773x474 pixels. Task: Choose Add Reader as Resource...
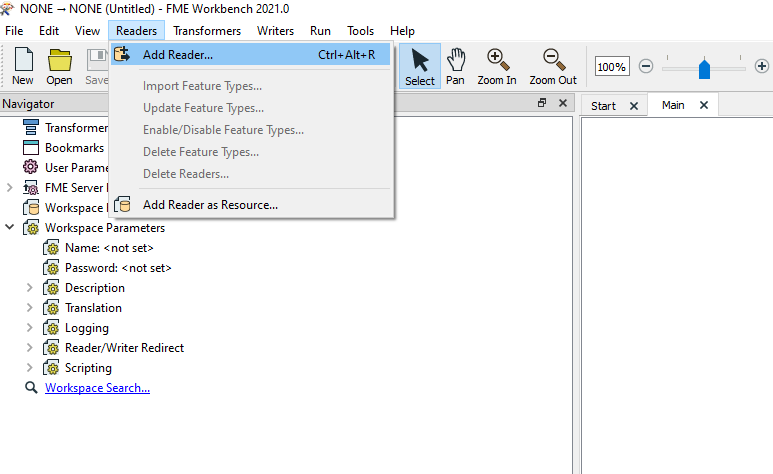click(250, 205)
